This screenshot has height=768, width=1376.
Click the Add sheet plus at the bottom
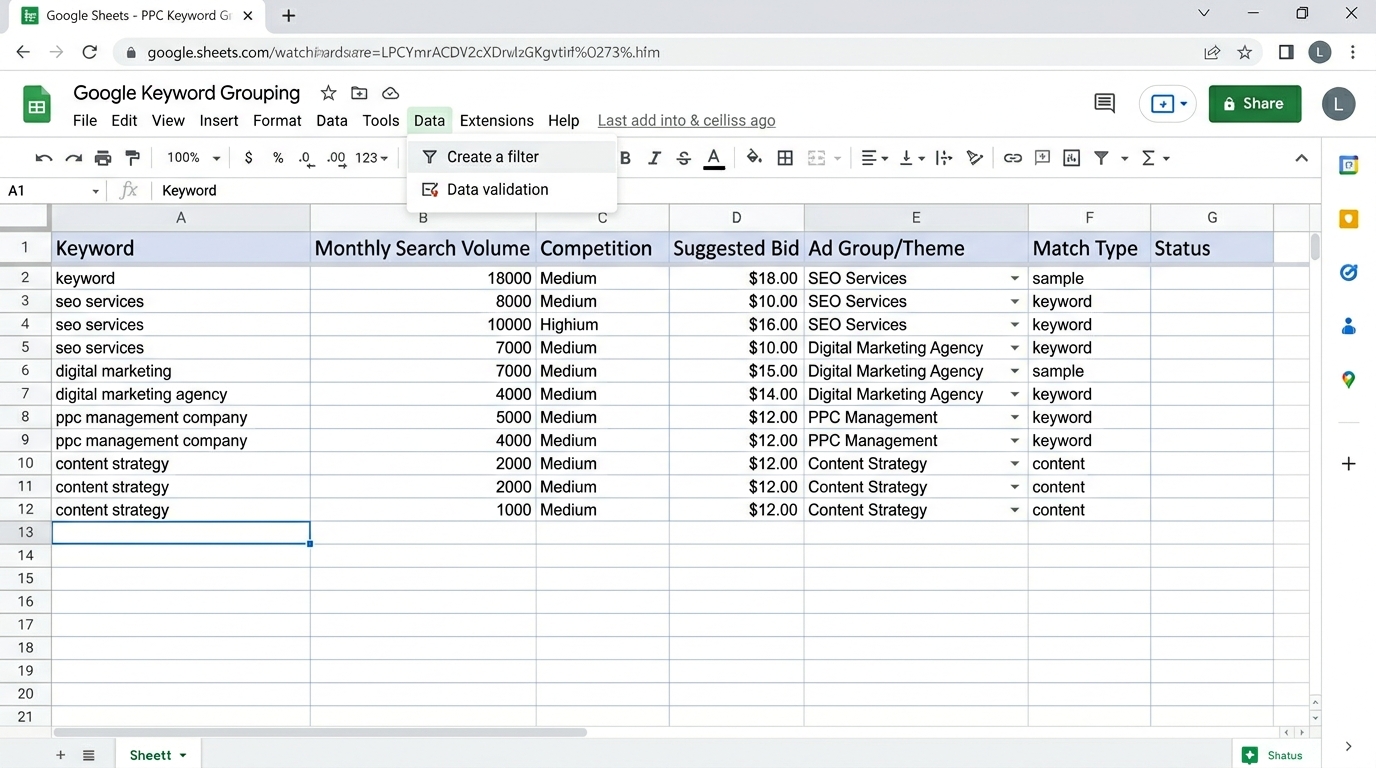point(61,756)
